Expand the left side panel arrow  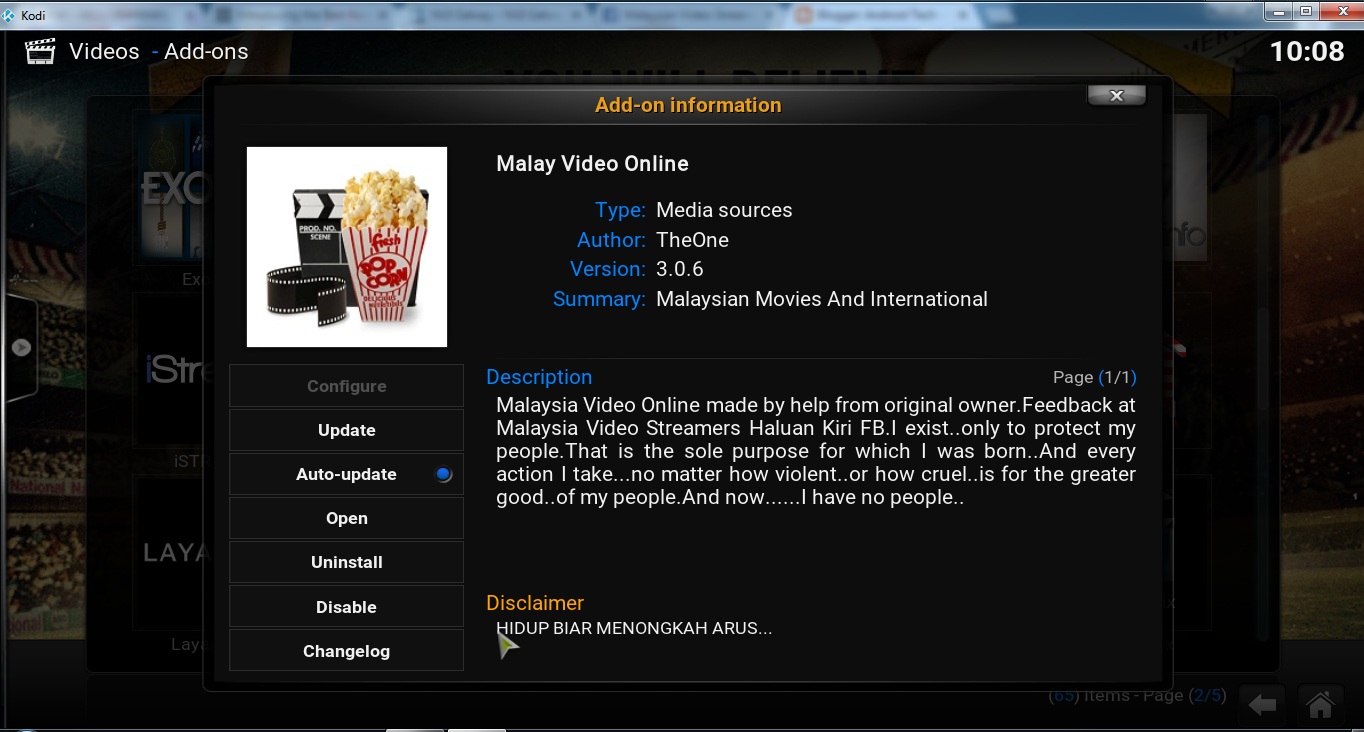coord(21,348)
